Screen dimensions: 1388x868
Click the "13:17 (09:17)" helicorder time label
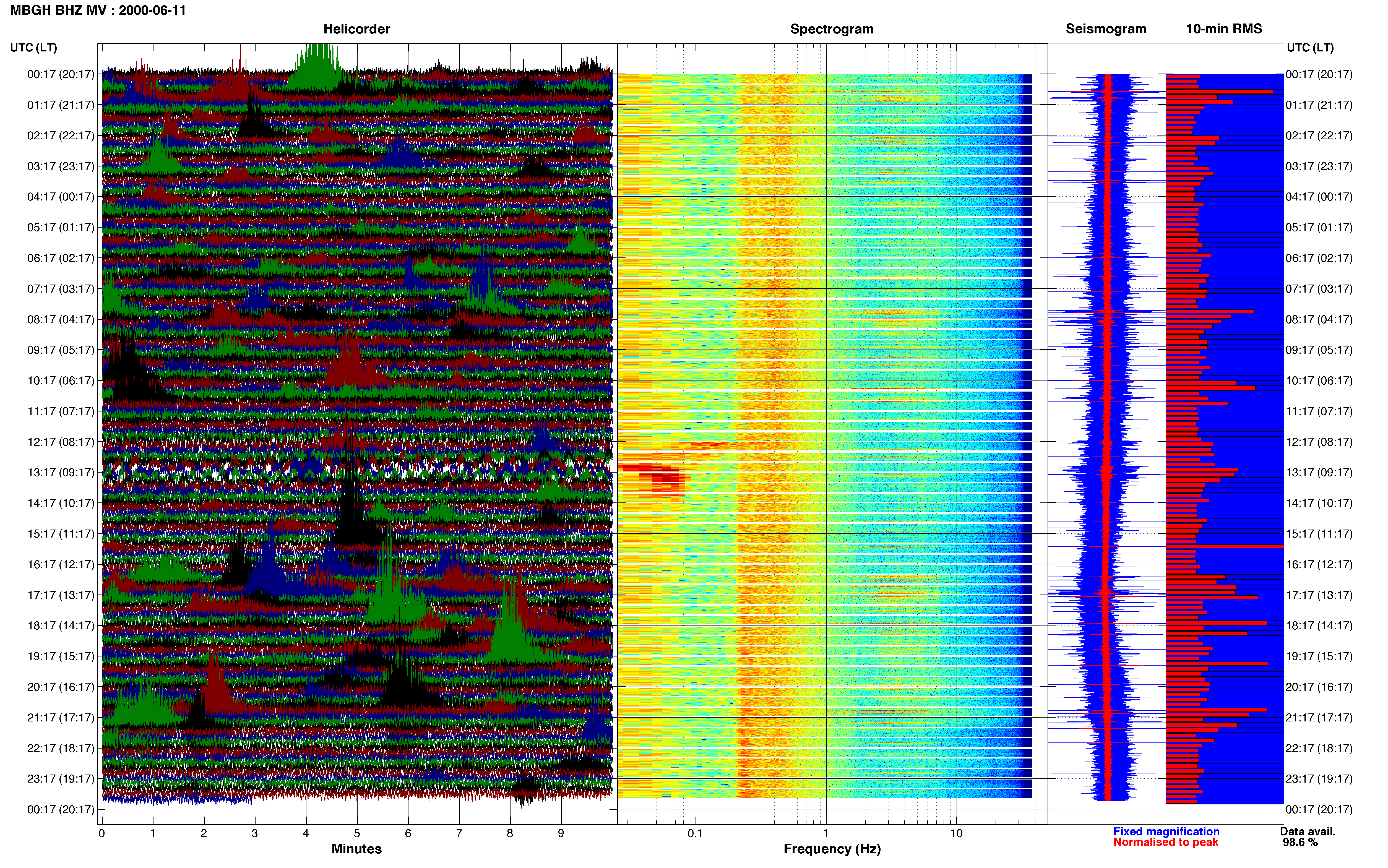tap(61, 473)
